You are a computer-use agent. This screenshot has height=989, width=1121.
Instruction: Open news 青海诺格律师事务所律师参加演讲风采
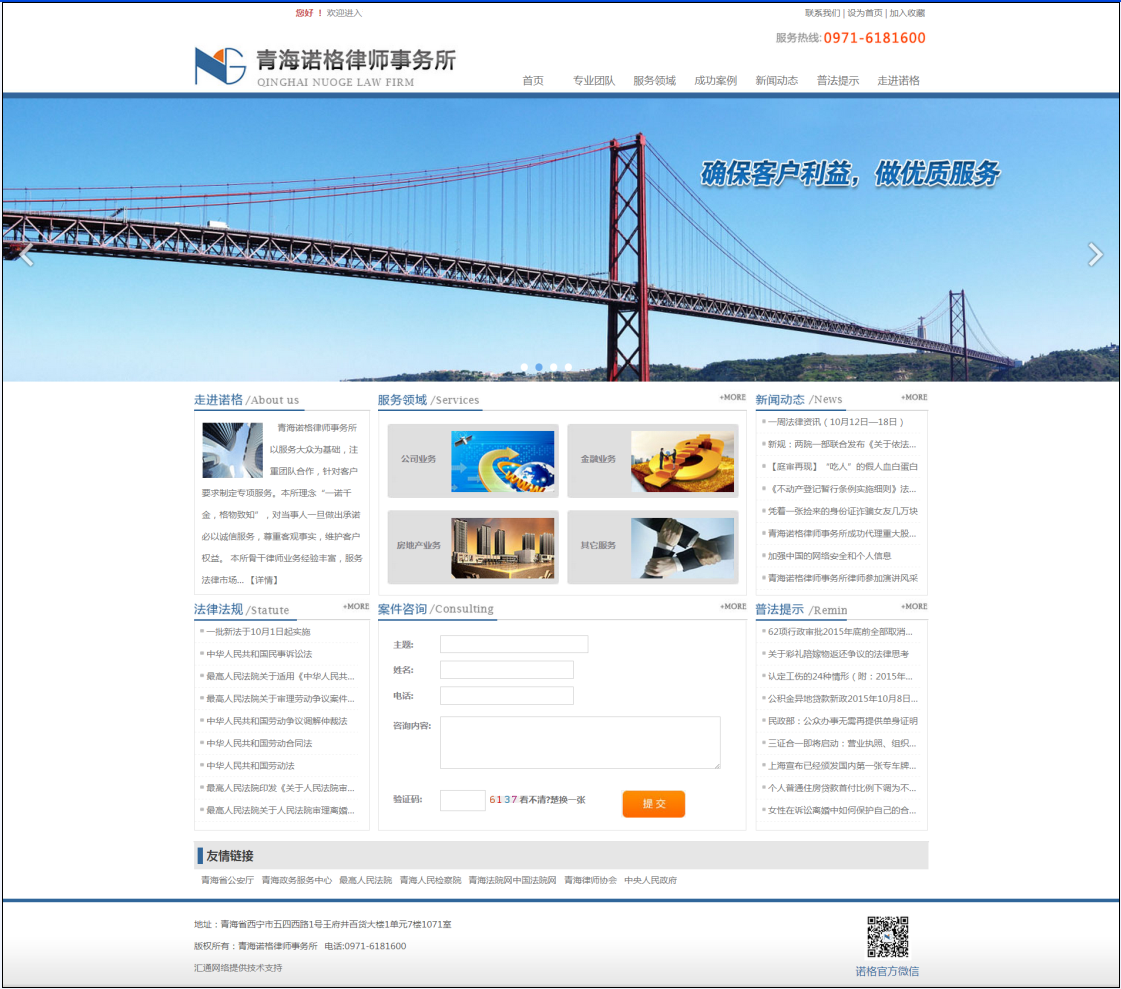point(843,578)
